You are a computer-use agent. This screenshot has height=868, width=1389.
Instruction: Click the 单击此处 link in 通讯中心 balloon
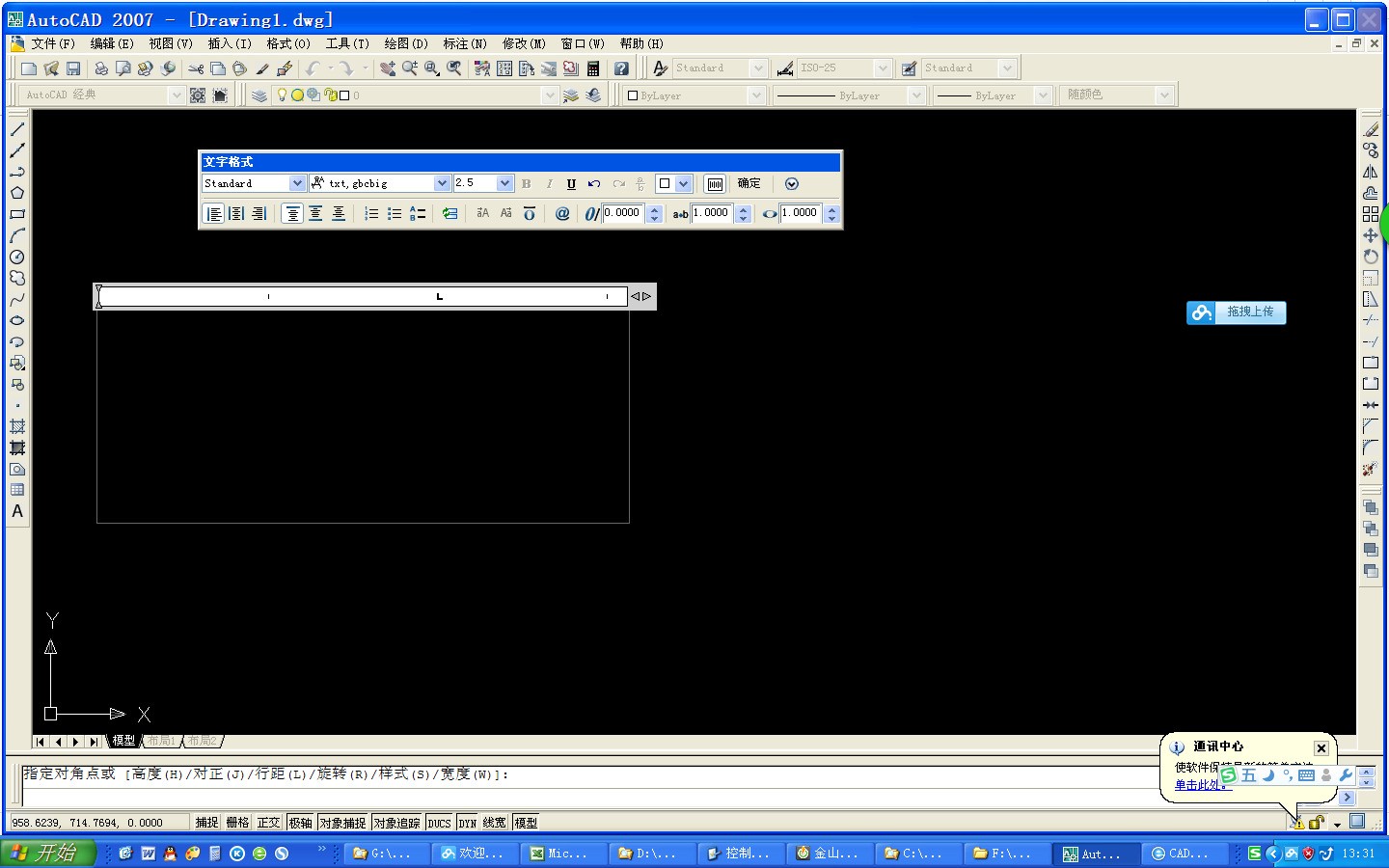tap(1202, 785)
